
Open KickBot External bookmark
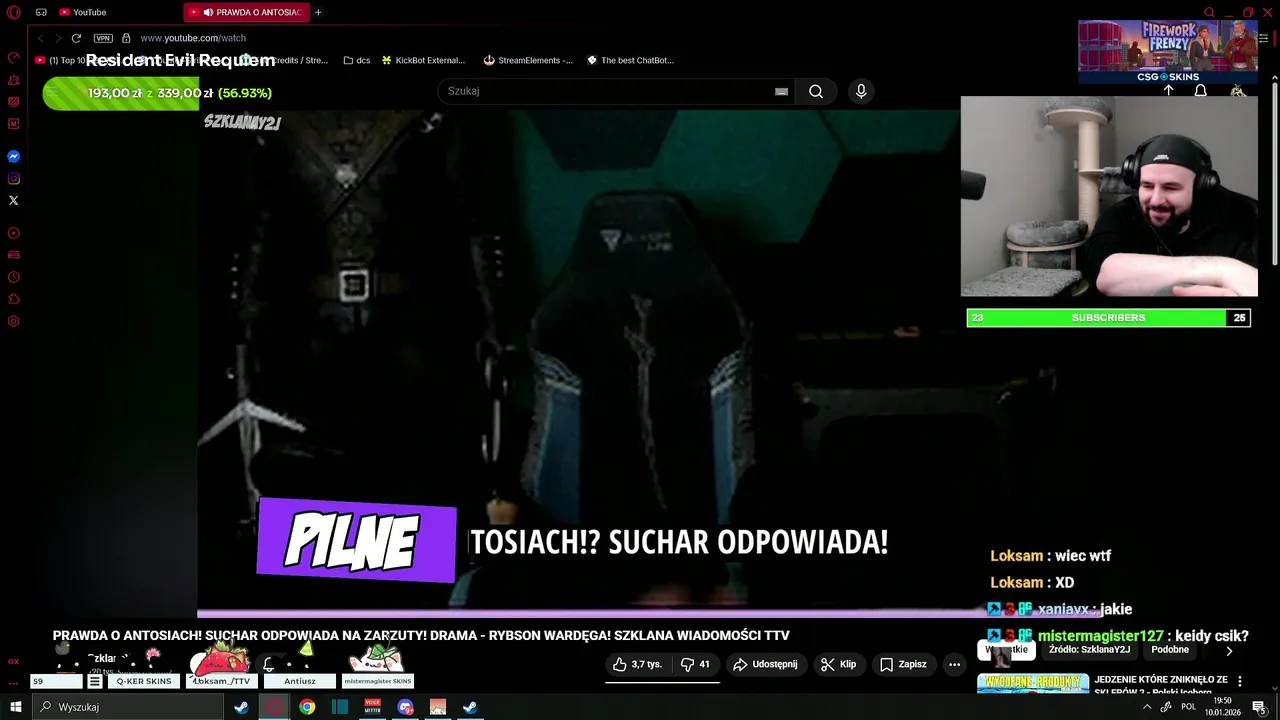click(x=423, y=60)
